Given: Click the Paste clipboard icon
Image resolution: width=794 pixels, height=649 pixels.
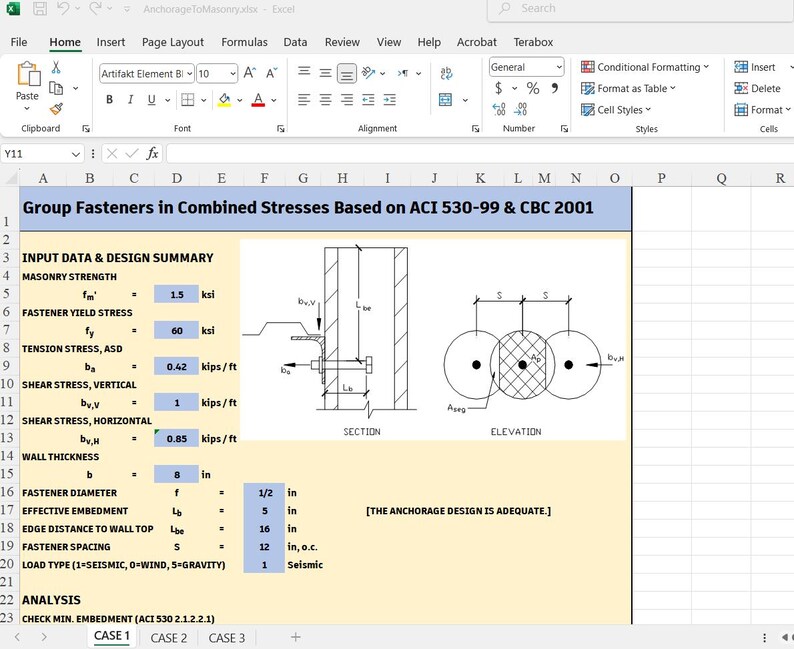Looking at the screenshot, I should pos(28,73).
